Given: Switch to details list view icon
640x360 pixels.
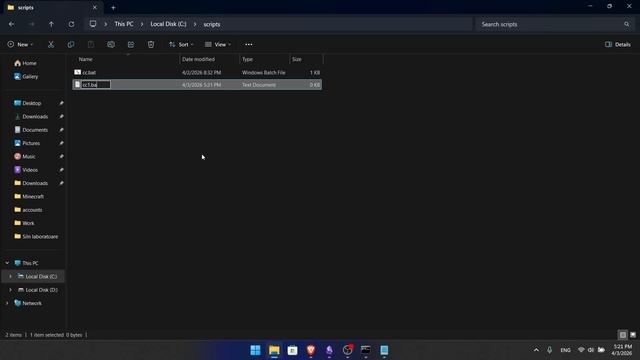Looking at the screenshot, I should pyautogui.click(x=622, y=335).
